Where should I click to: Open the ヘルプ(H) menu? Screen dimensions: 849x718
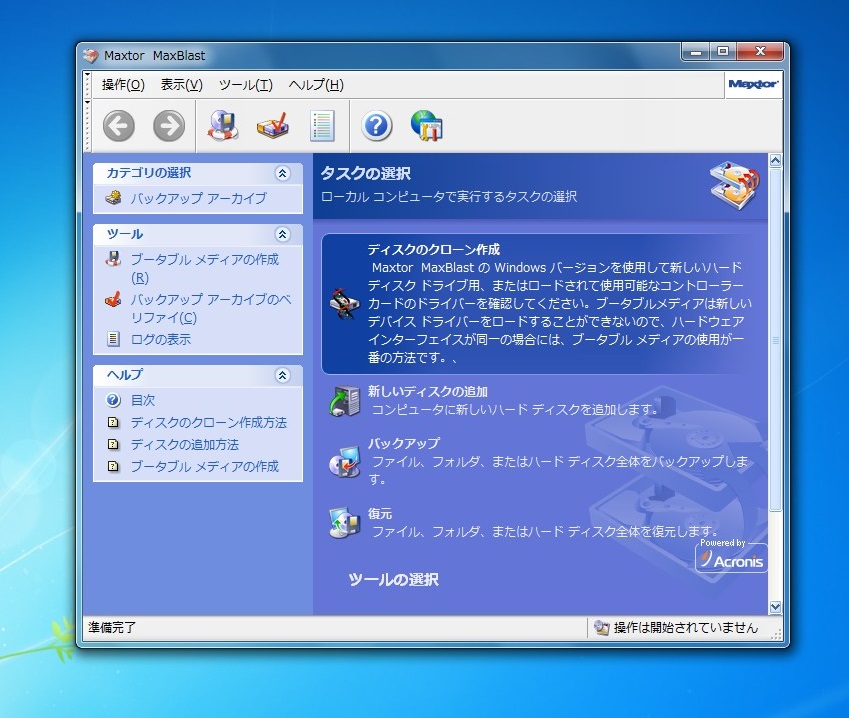pos(316,84)
